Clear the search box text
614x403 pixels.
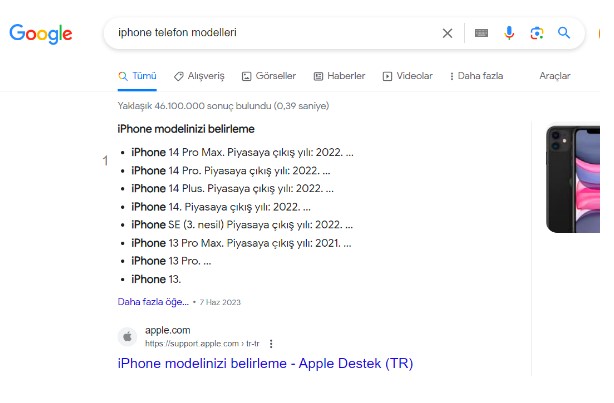tap(447, 33)
